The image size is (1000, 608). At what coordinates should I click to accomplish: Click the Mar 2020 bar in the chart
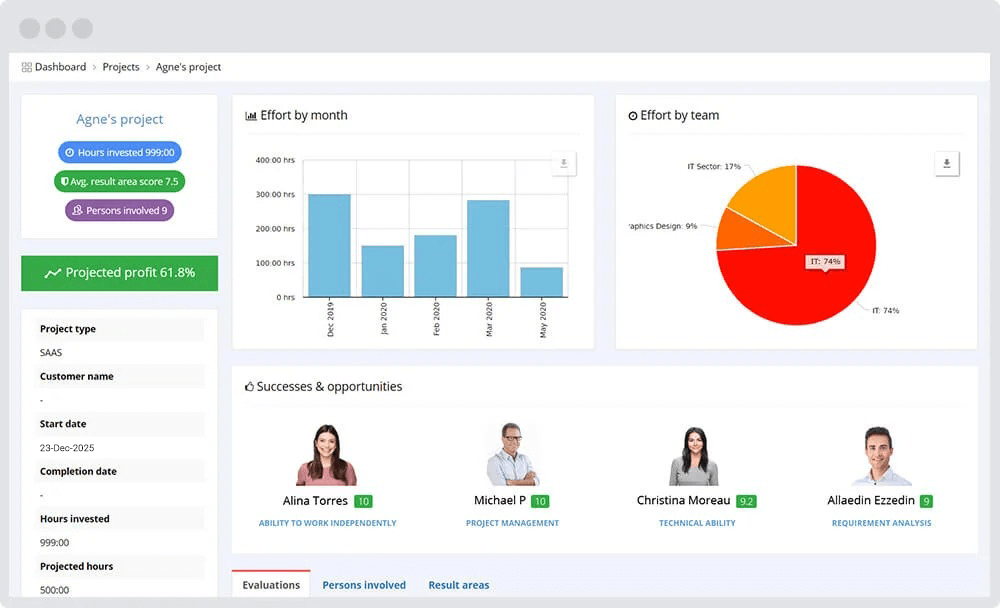pos(487,248)
